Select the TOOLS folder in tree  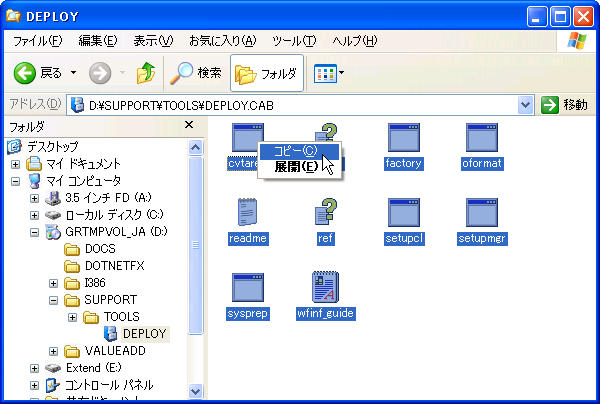[121, 317]
